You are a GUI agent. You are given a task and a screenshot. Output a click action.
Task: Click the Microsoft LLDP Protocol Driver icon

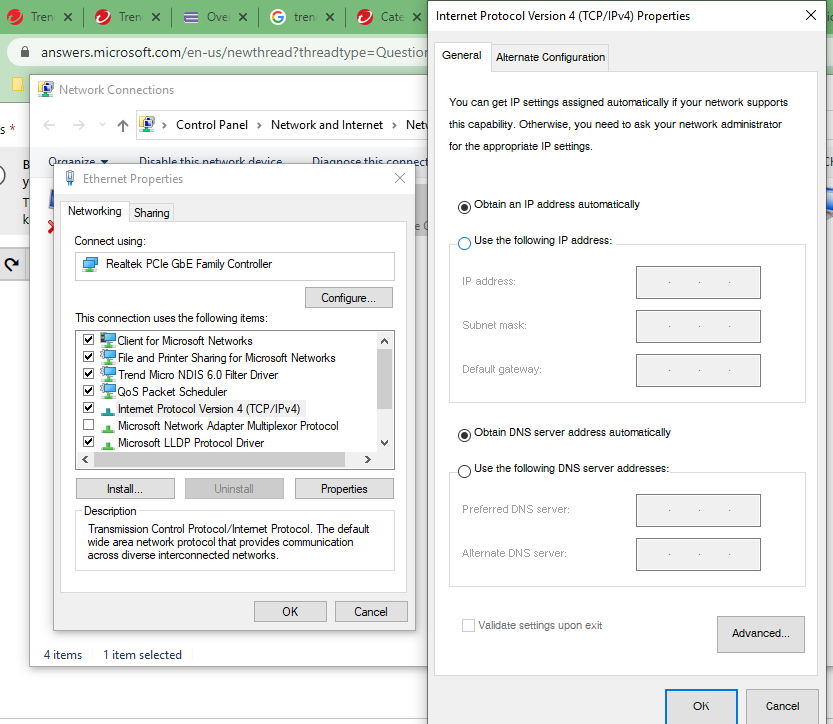tap(108, 444)
